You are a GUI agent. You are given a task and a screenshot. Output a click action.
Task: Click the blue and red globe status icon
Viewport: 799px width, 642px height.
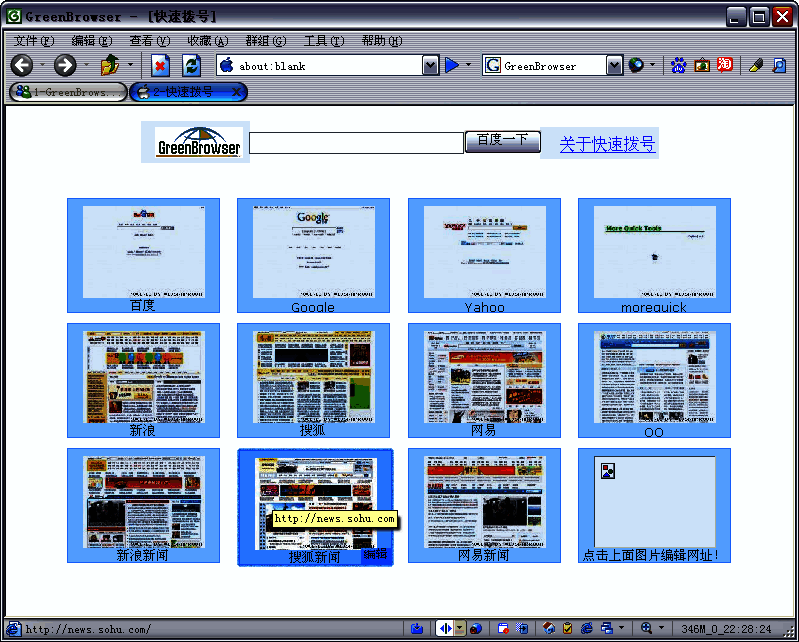click(476, 628)
